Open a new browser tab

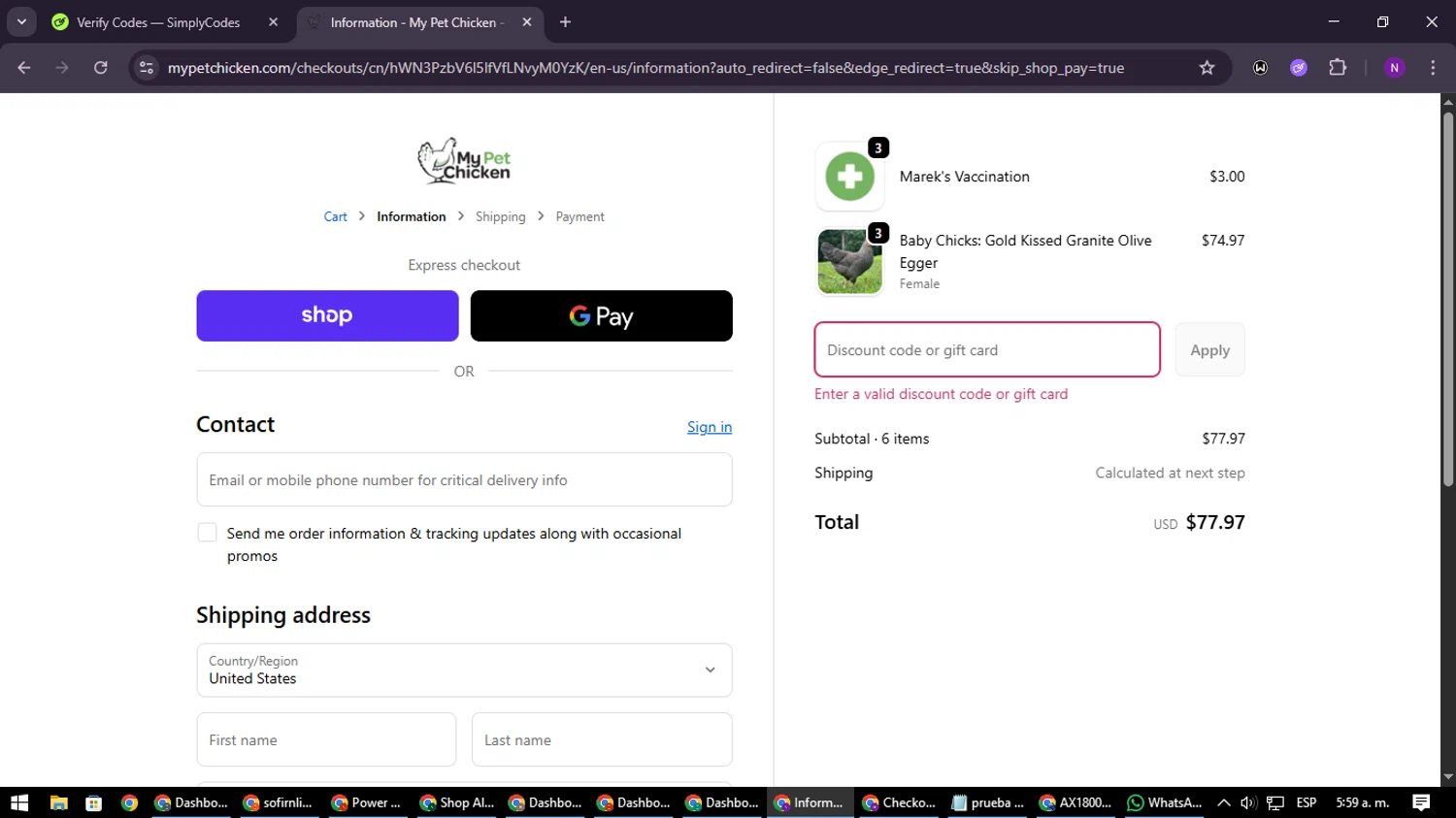(x=566, y=21)
